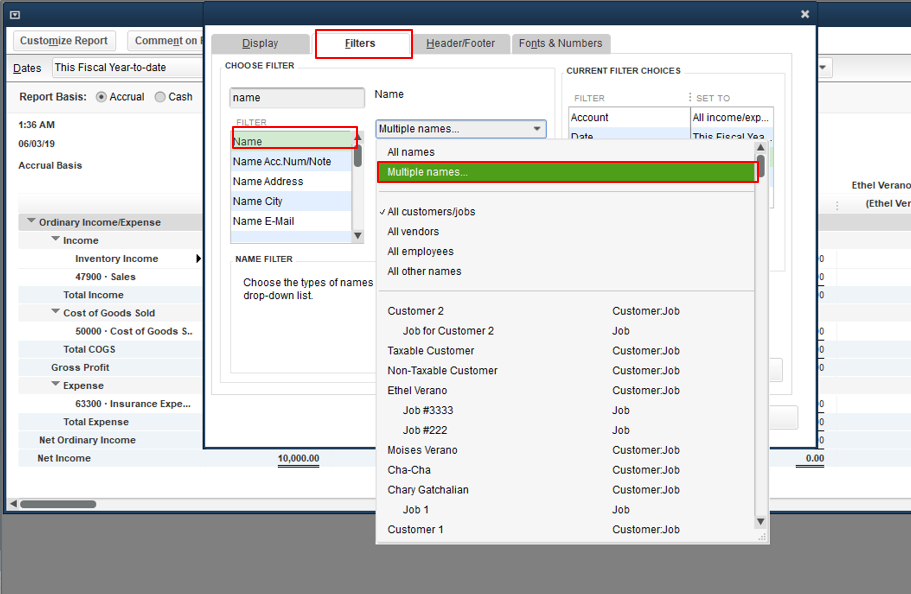Click the name dropdown resize grip

(762, 538)
